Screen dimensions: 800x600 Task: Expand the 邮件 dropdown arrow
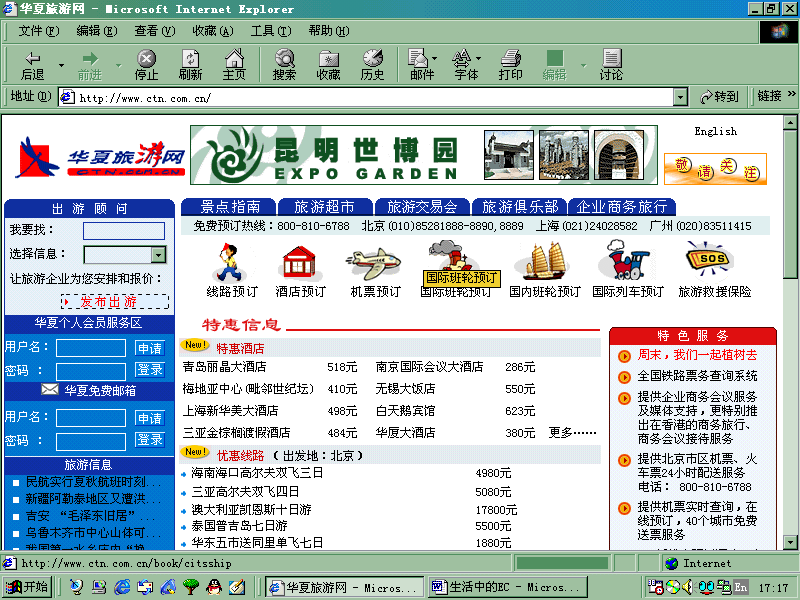[x=435, y=58]
